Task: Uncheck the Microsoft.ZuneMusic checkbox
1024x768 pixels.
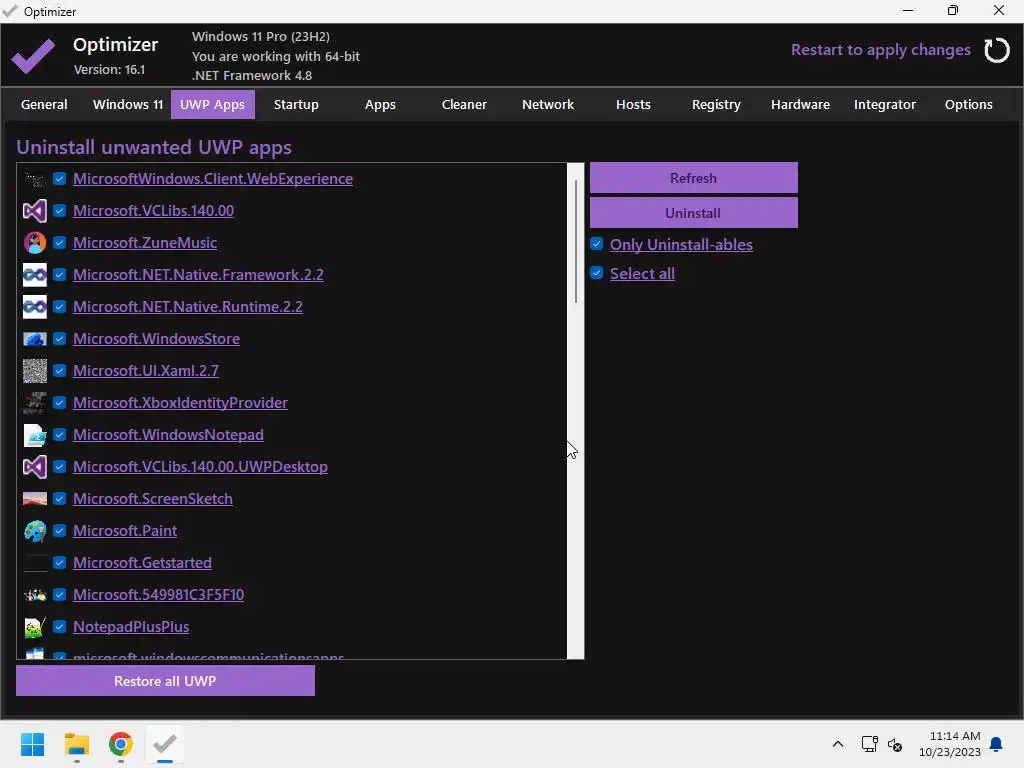Action: point(59,243)
